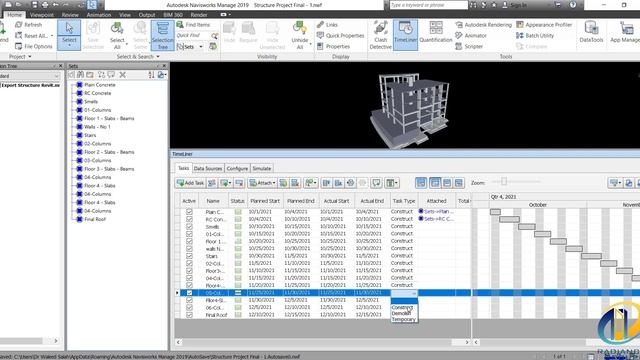Click Add Task in TimeLiner
The width and height of the screenshot is (640, 360).
pyautogui.click(x=190, y=183)
